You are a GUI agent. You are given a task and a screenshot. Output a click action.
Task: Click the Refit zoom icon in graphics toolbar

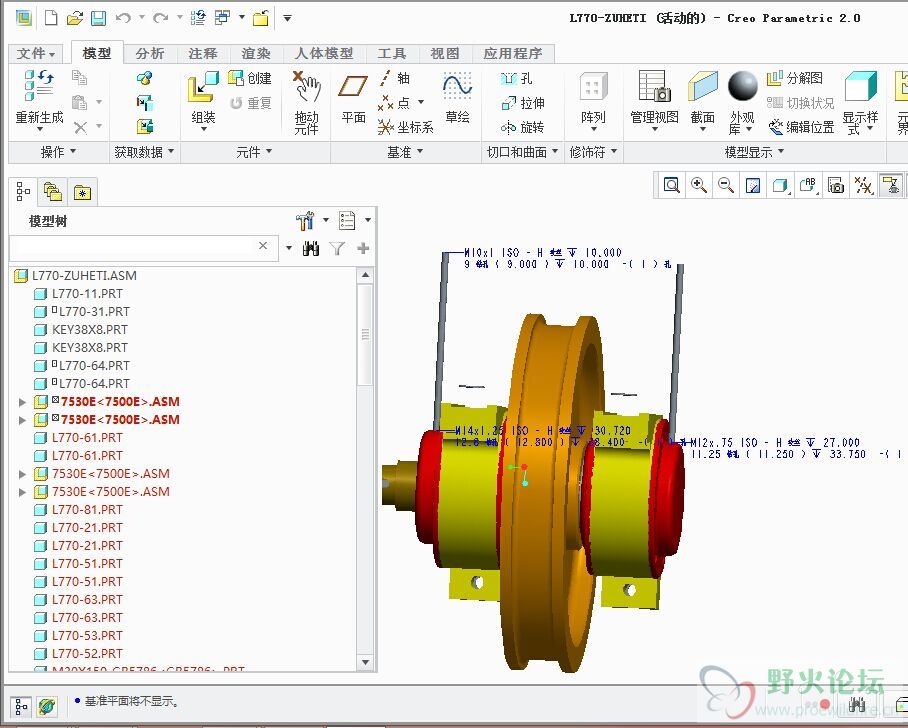(x=671, y=185)
